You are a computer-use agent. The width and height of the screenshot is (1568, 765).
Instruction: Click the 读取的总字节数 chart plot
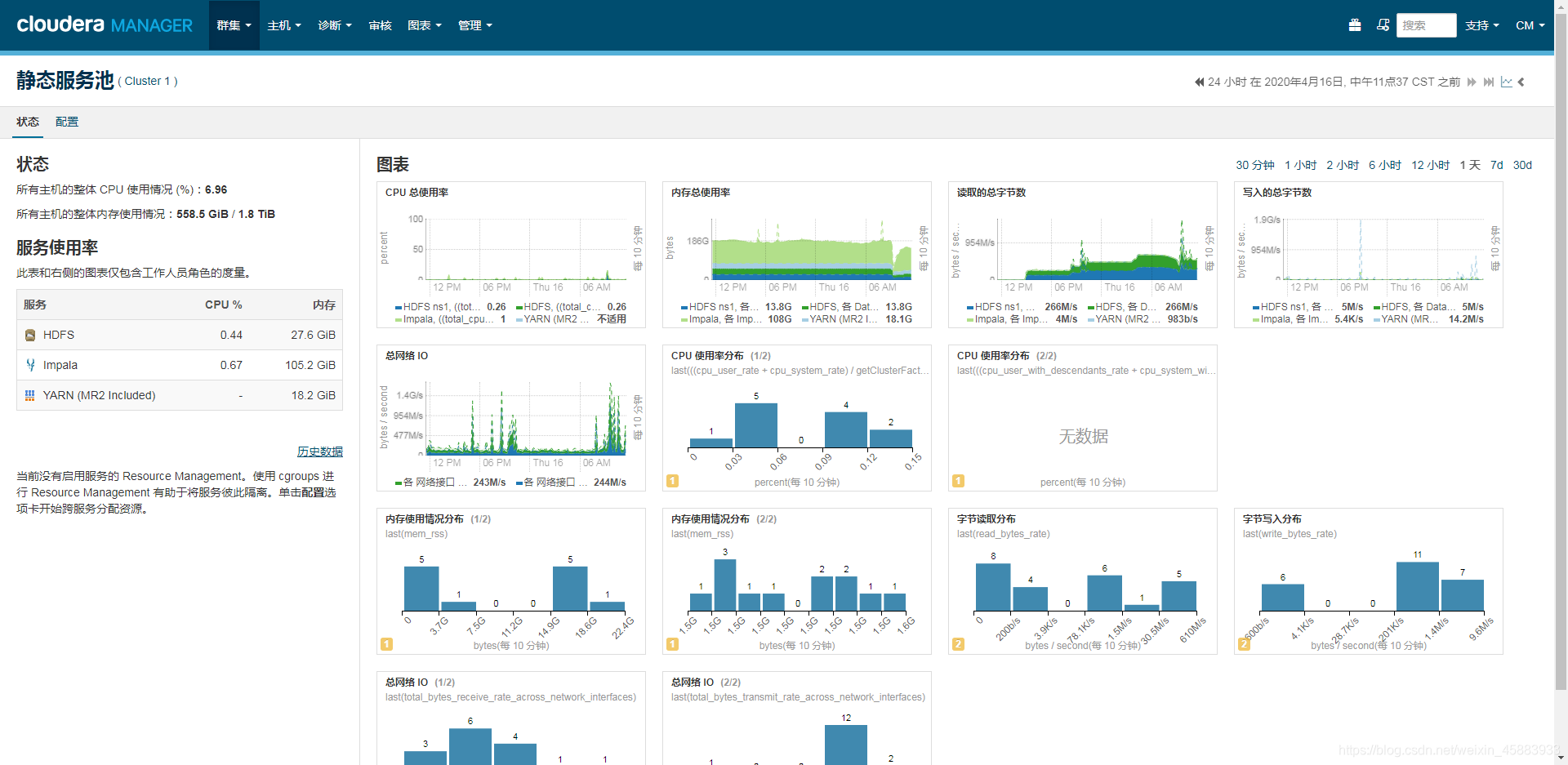(1098, 249)
